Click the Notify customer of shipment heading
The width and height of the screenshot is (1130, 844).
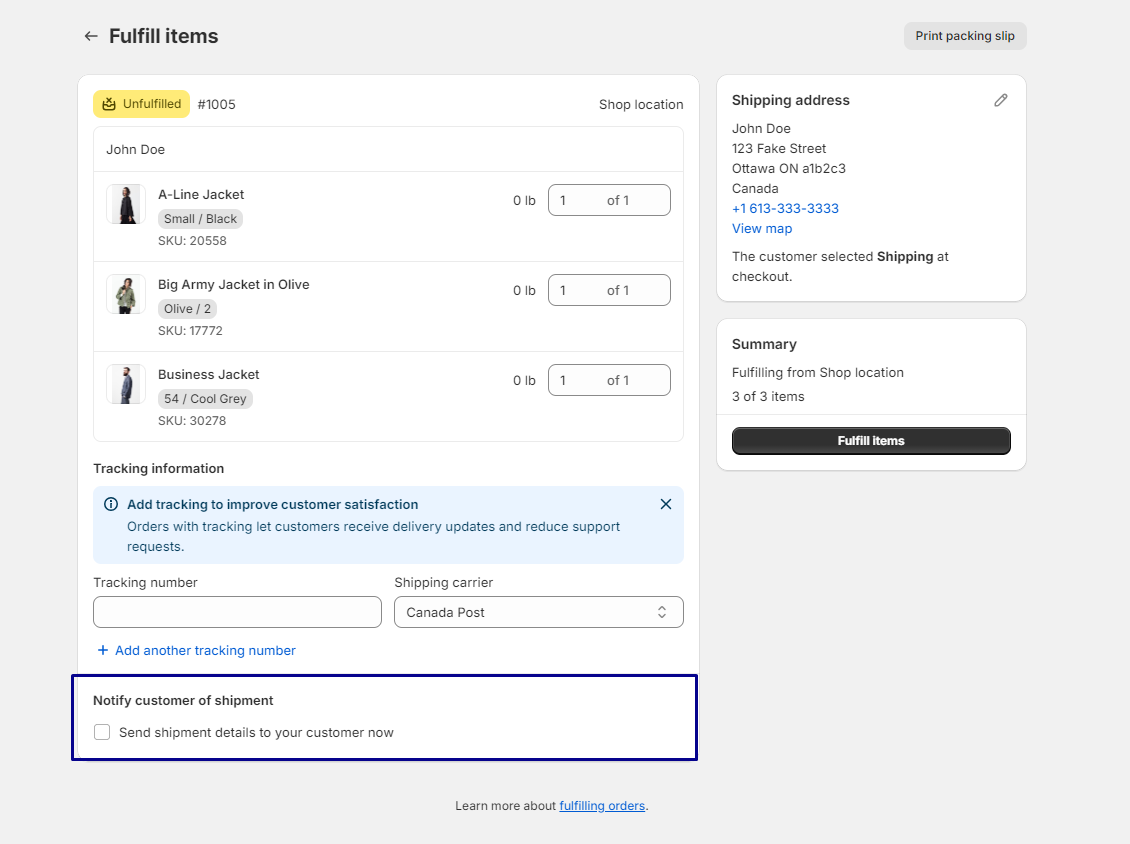coord(183,701)
